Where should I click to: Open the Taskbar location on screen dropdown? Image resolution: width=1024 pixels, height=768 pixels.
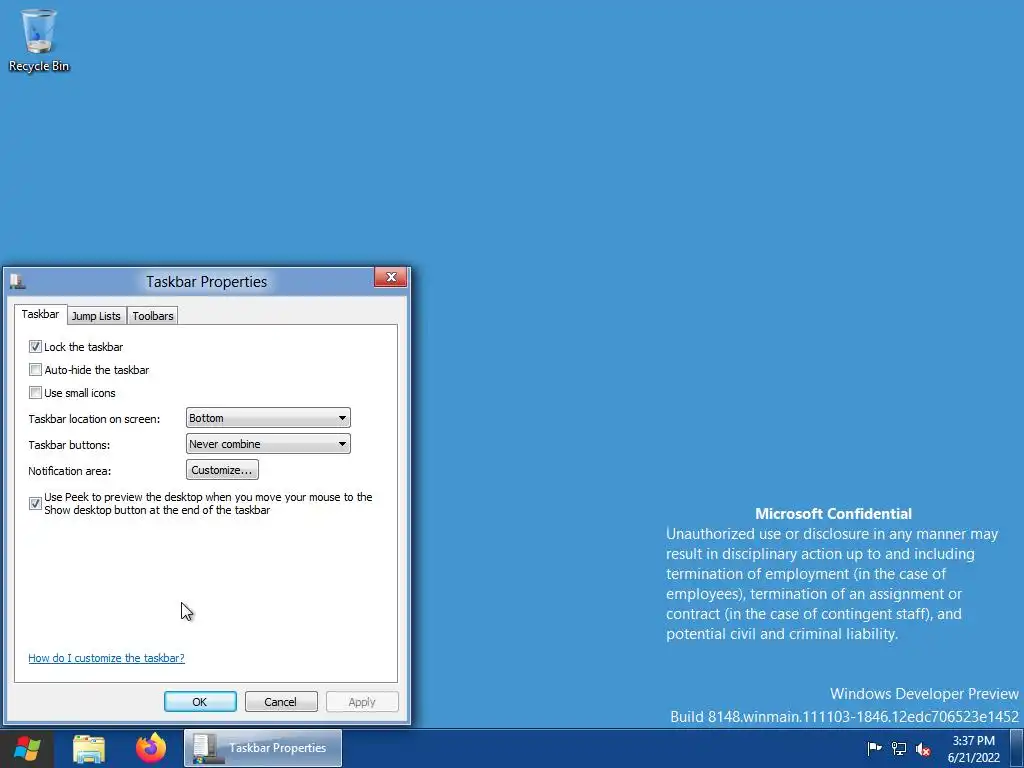268,418
